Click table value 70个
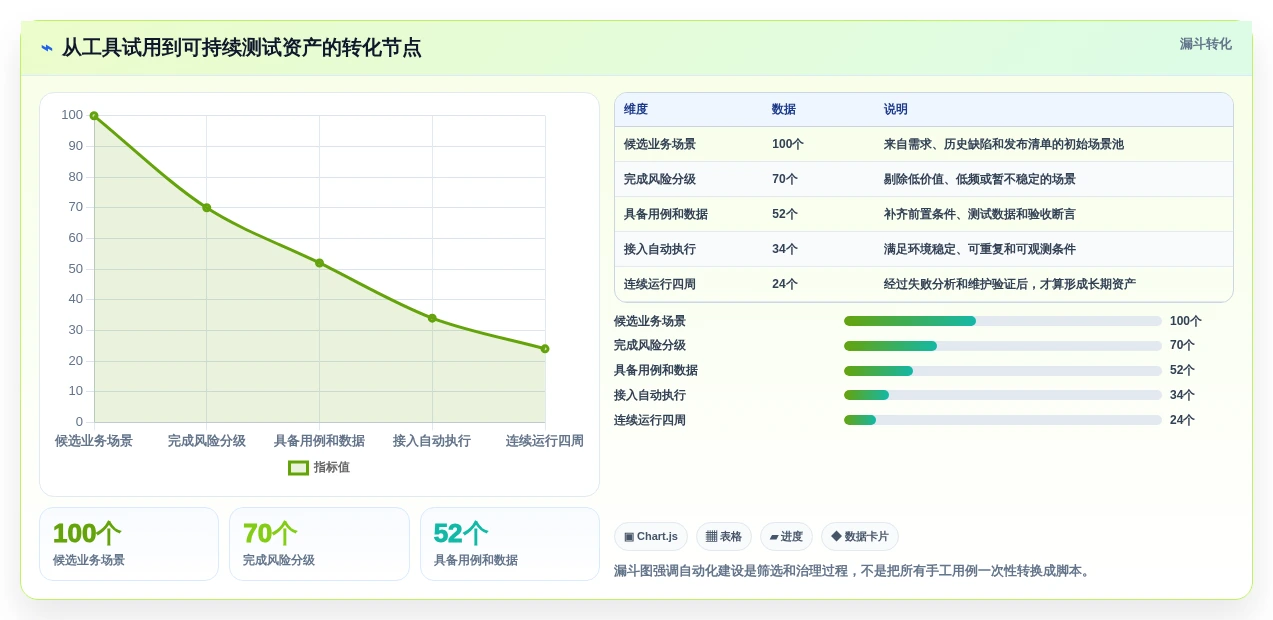 [x=785, y=179]
